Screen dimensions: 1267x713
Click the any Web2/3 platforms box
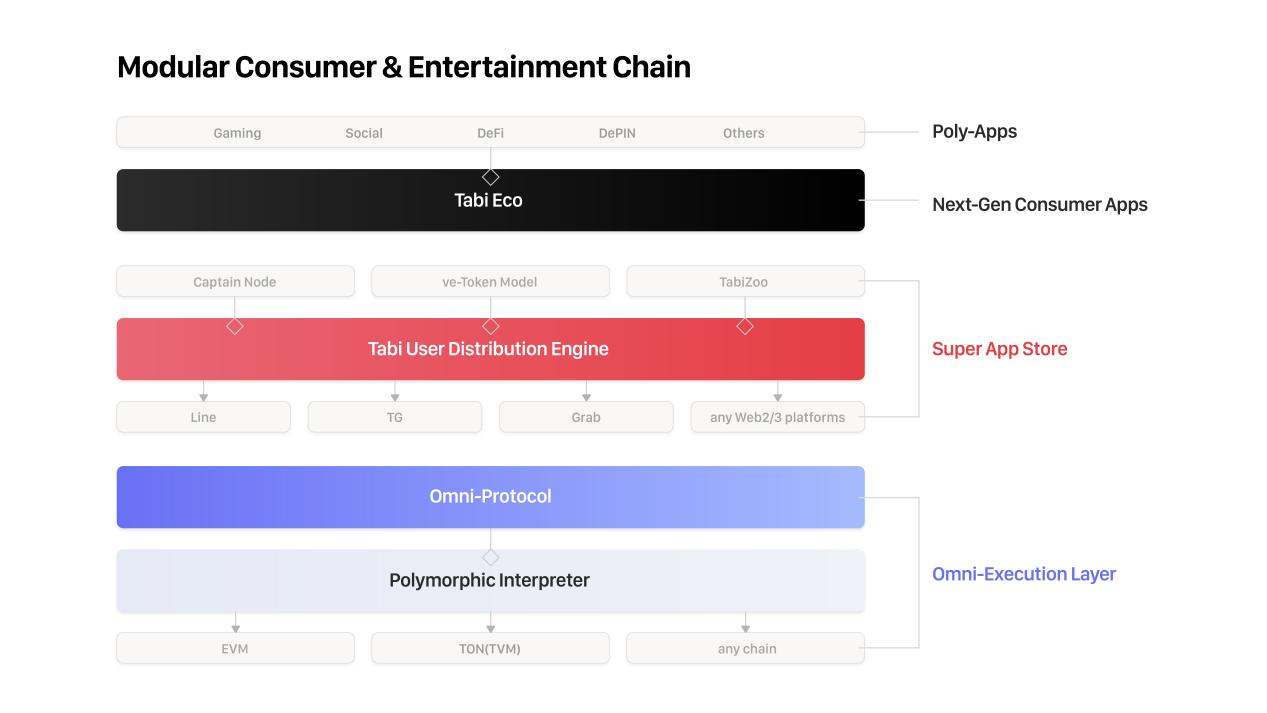777,417
